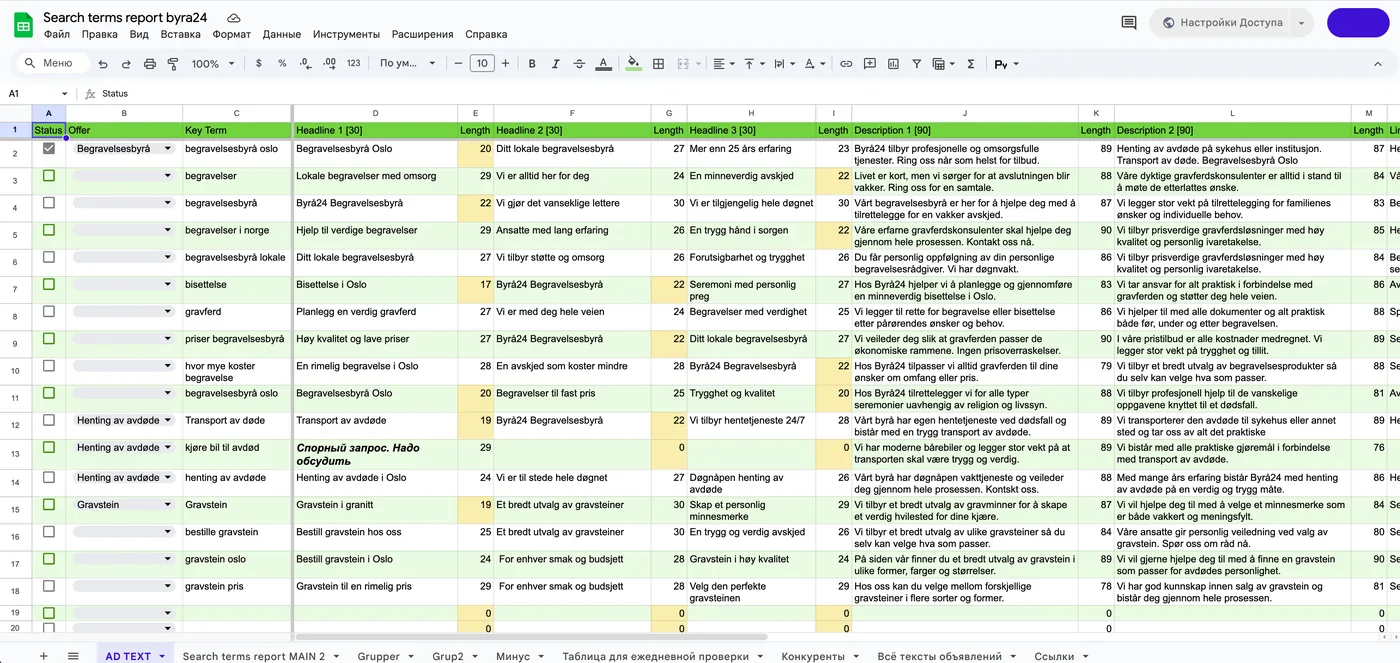Tick Status checkbox in the gravstein pris row

click(48, 586)
